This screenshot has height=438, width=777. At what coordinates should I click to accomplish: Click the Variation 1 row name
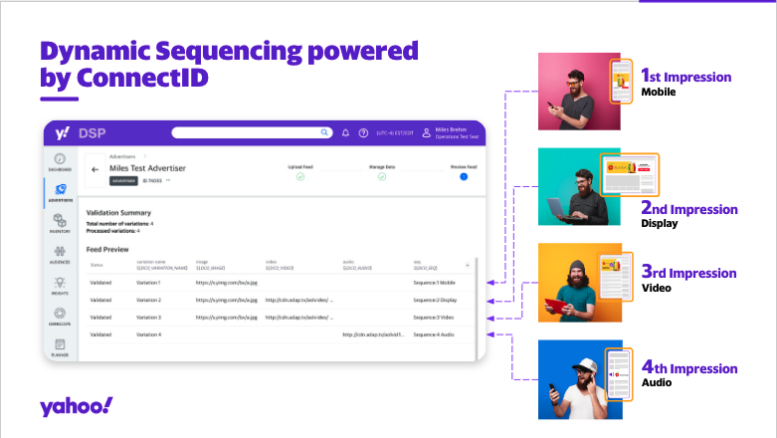point(148,282)
